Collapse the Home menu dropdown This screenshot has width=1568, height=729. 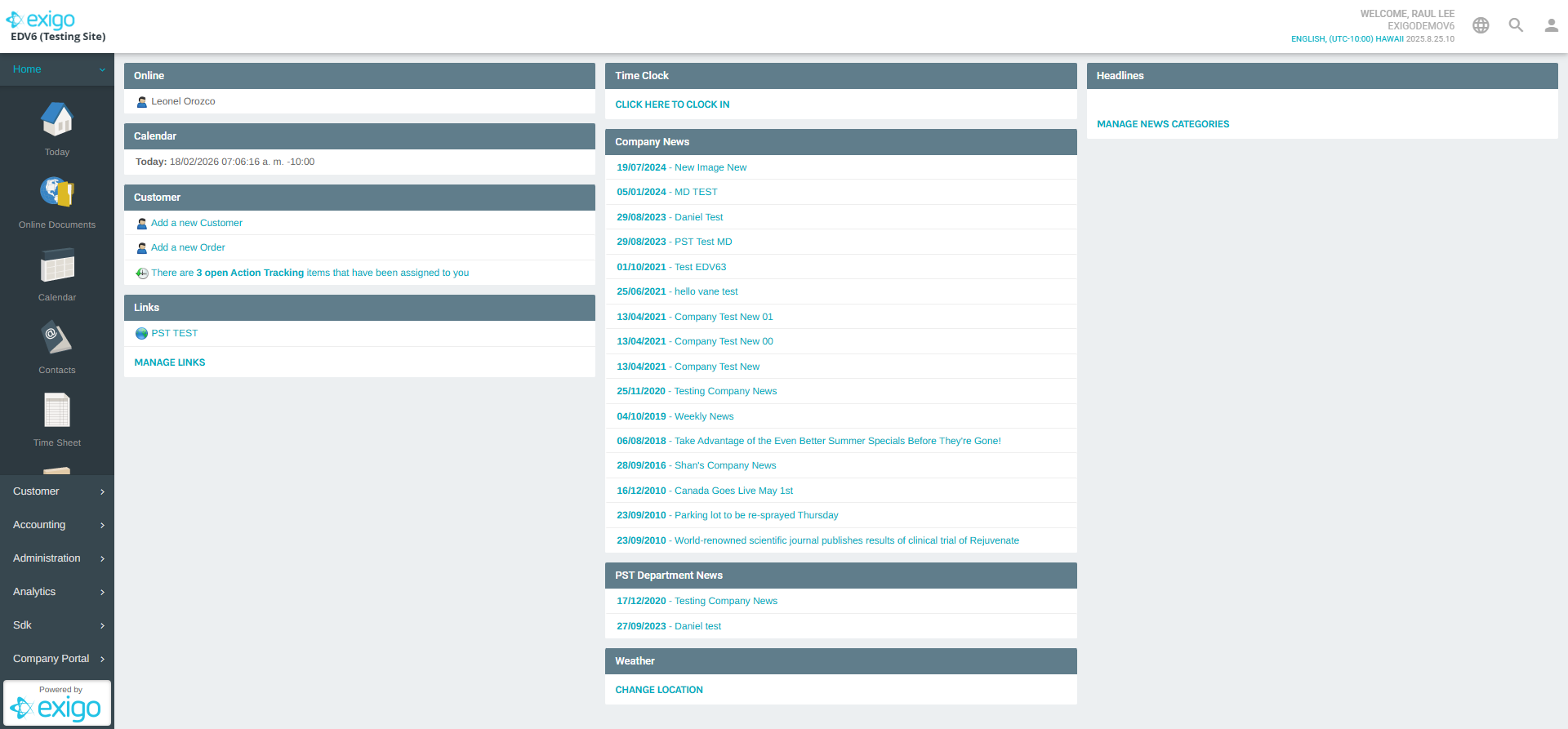[x=57, y=69]
